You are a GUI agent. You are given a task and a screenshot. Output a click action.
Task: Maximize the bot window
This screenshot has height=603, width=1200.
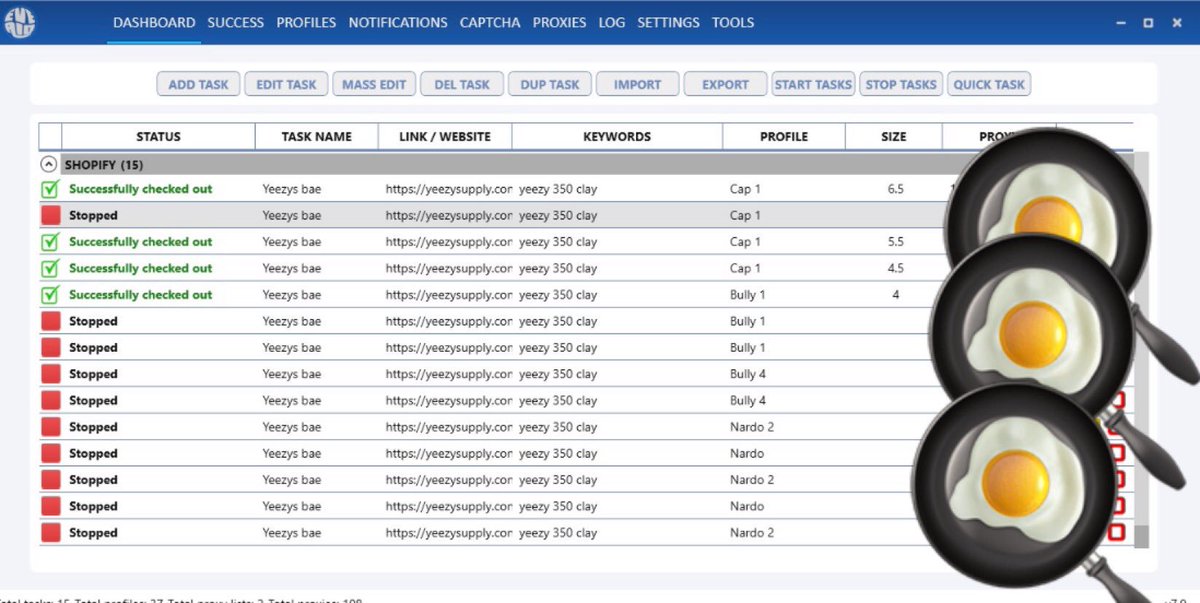[x=1148, y=22]
